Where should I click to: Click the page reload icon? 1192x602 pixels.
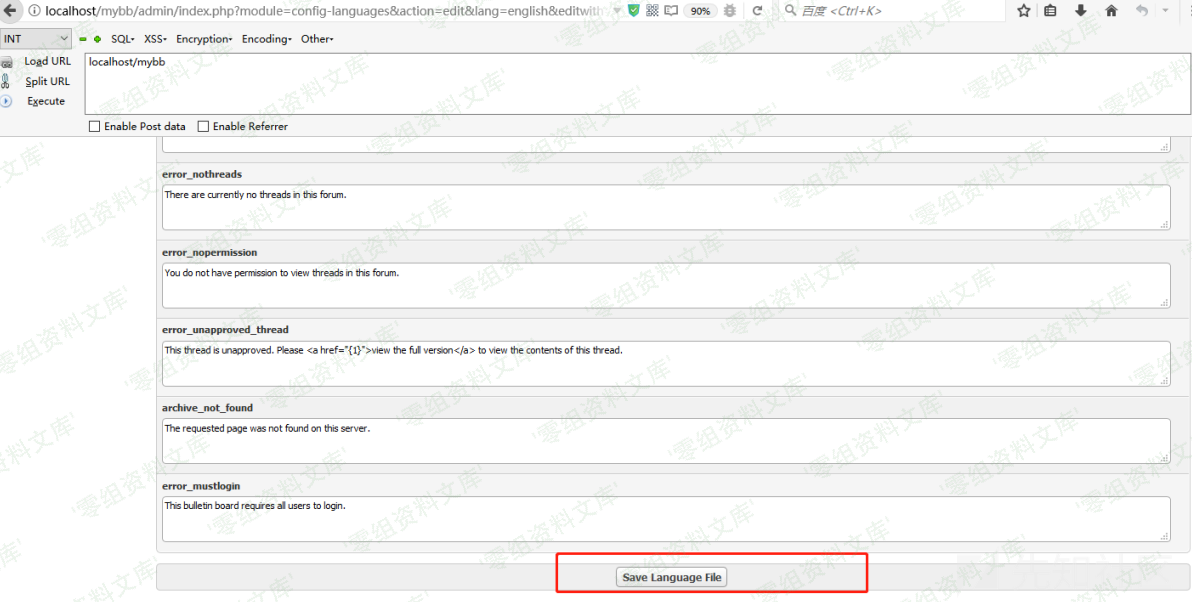[757, 11]
